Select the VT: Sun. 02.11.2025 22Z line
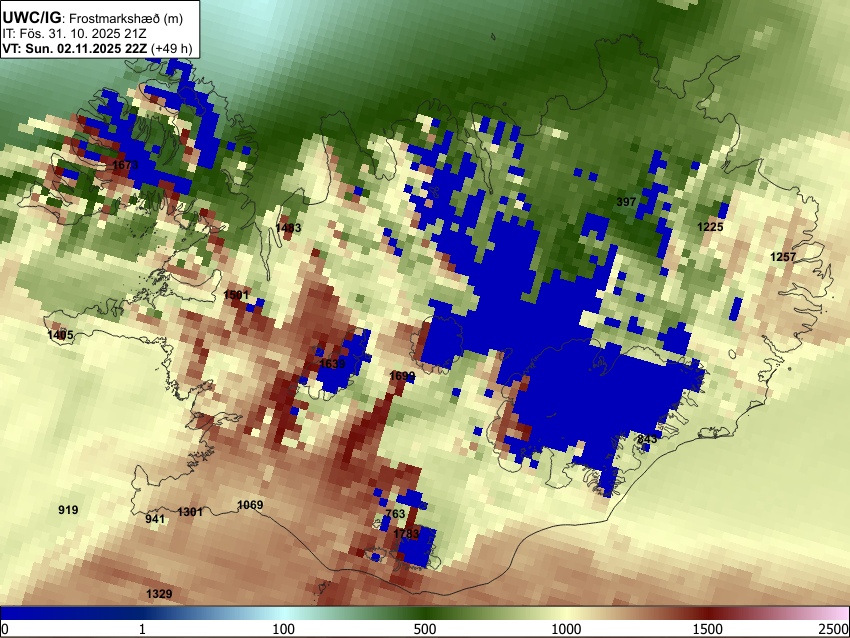Image resolution: width=850 pixels, height=638 pixels. [x=74, y=48]
